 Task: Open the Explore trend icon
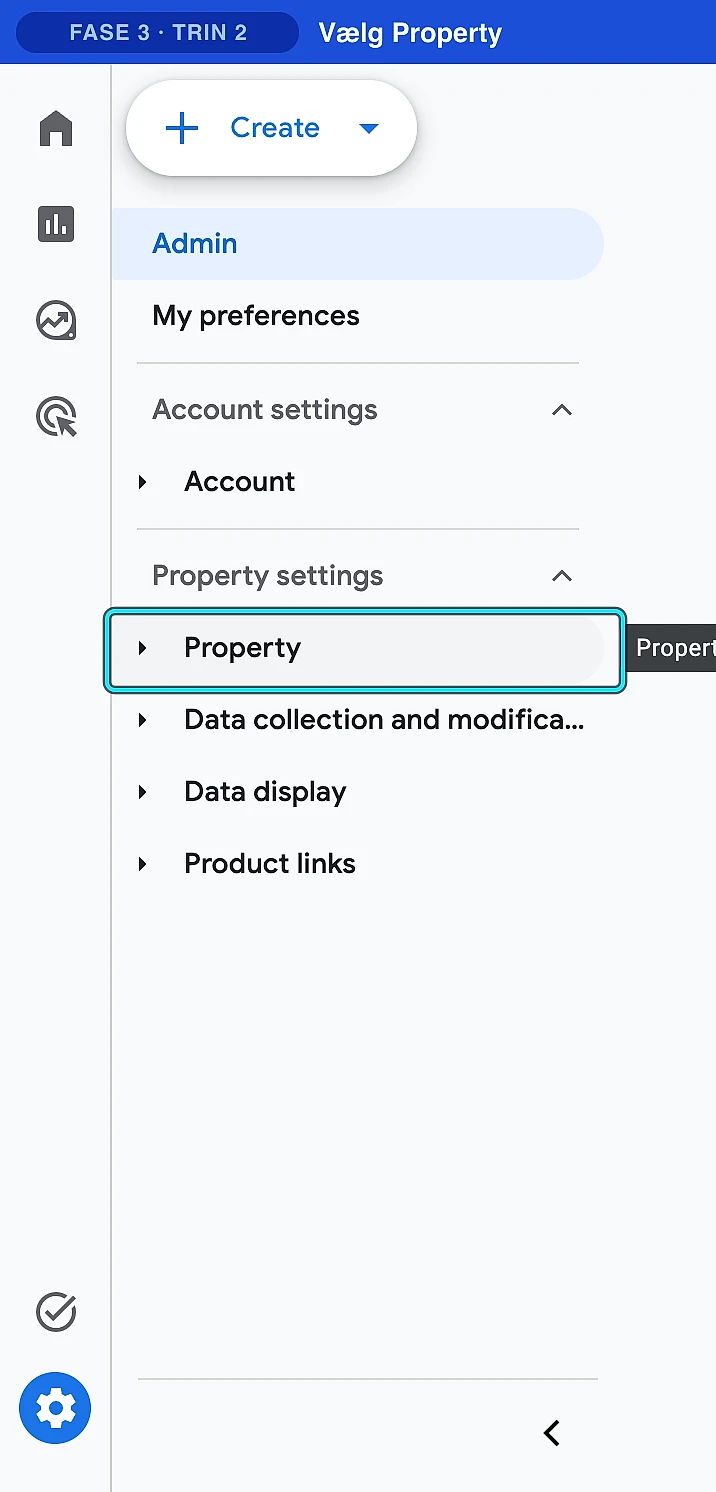pos(56,321)
